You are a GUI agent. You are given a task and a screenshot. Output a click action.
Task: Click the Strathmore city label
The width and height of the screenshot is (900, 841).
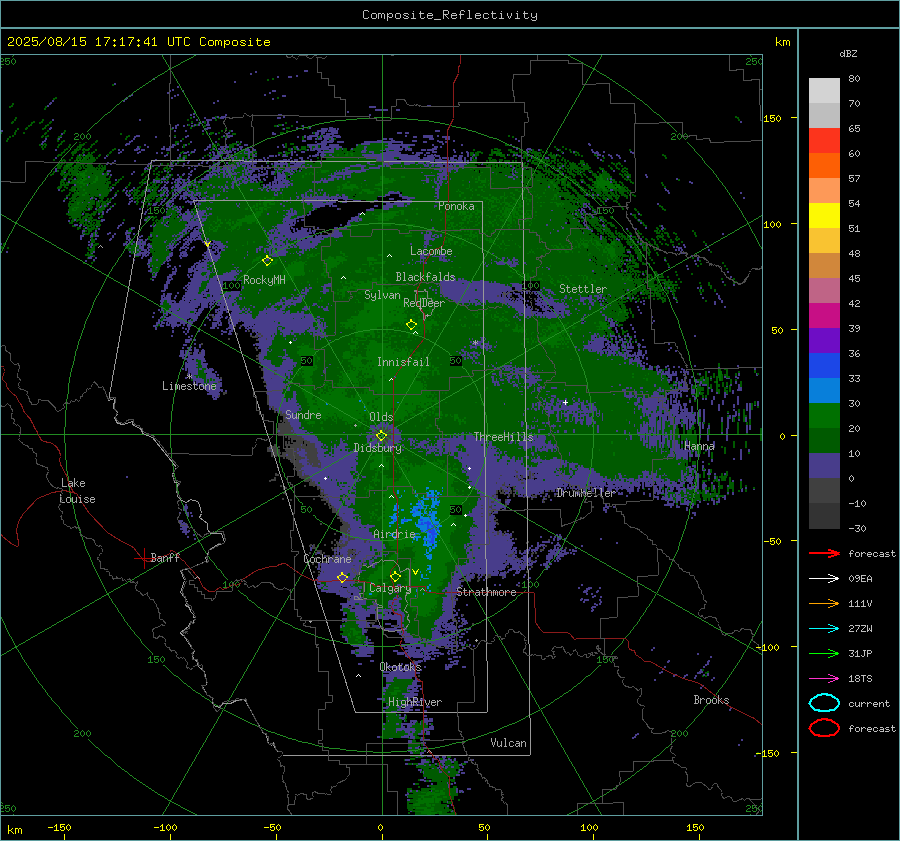(486, 592)
